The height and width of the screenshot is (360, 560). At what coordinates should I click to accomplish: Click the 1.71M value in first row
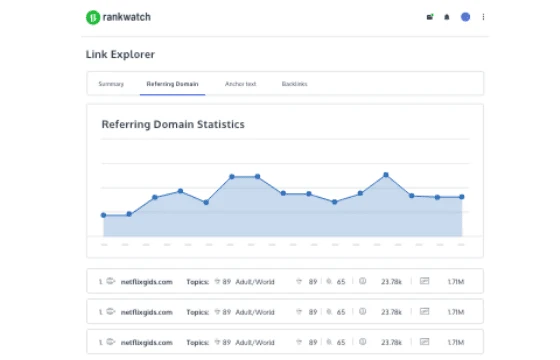coord(456,282)
